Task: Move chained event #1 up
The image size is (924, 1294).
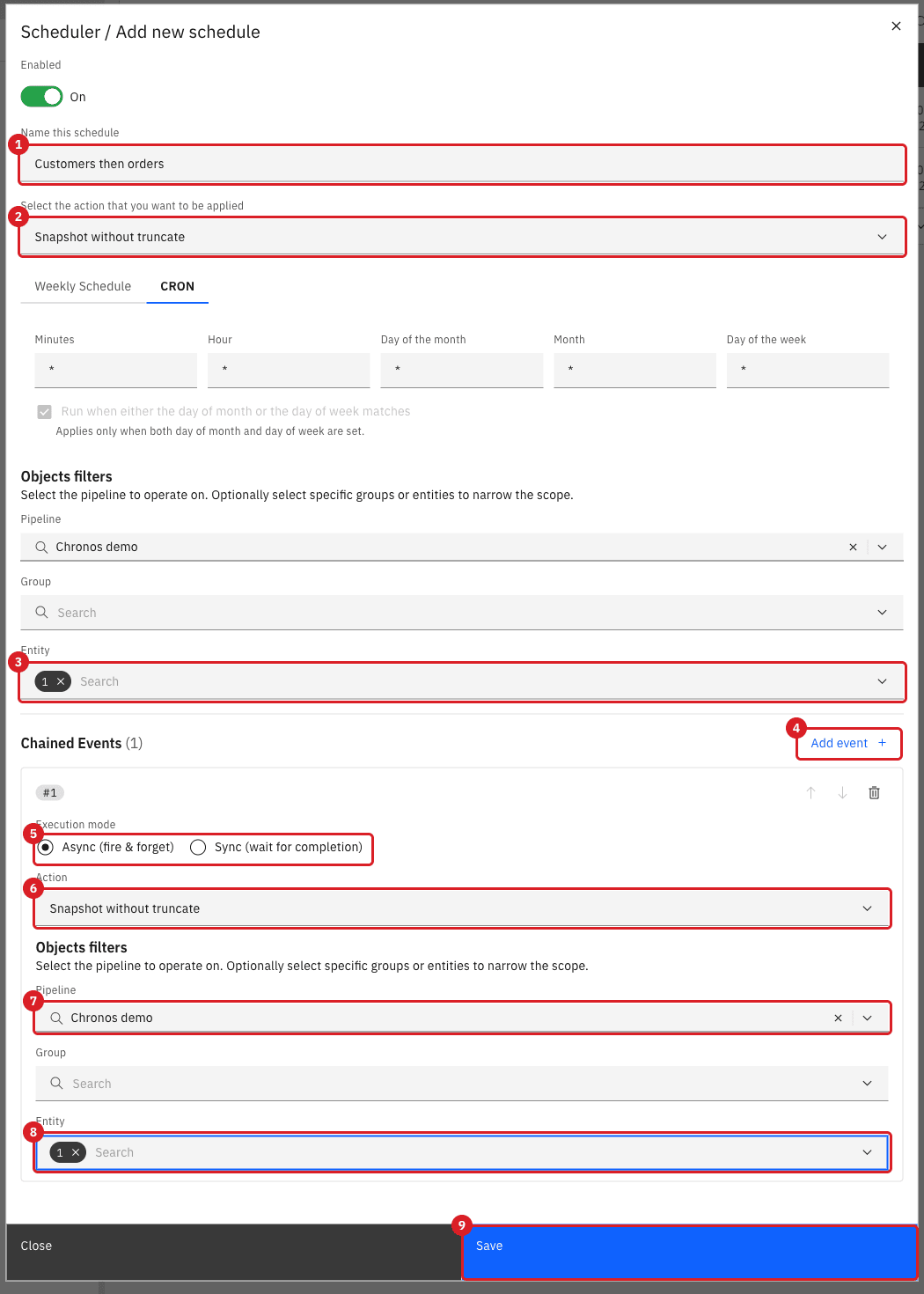Action: 811,792
